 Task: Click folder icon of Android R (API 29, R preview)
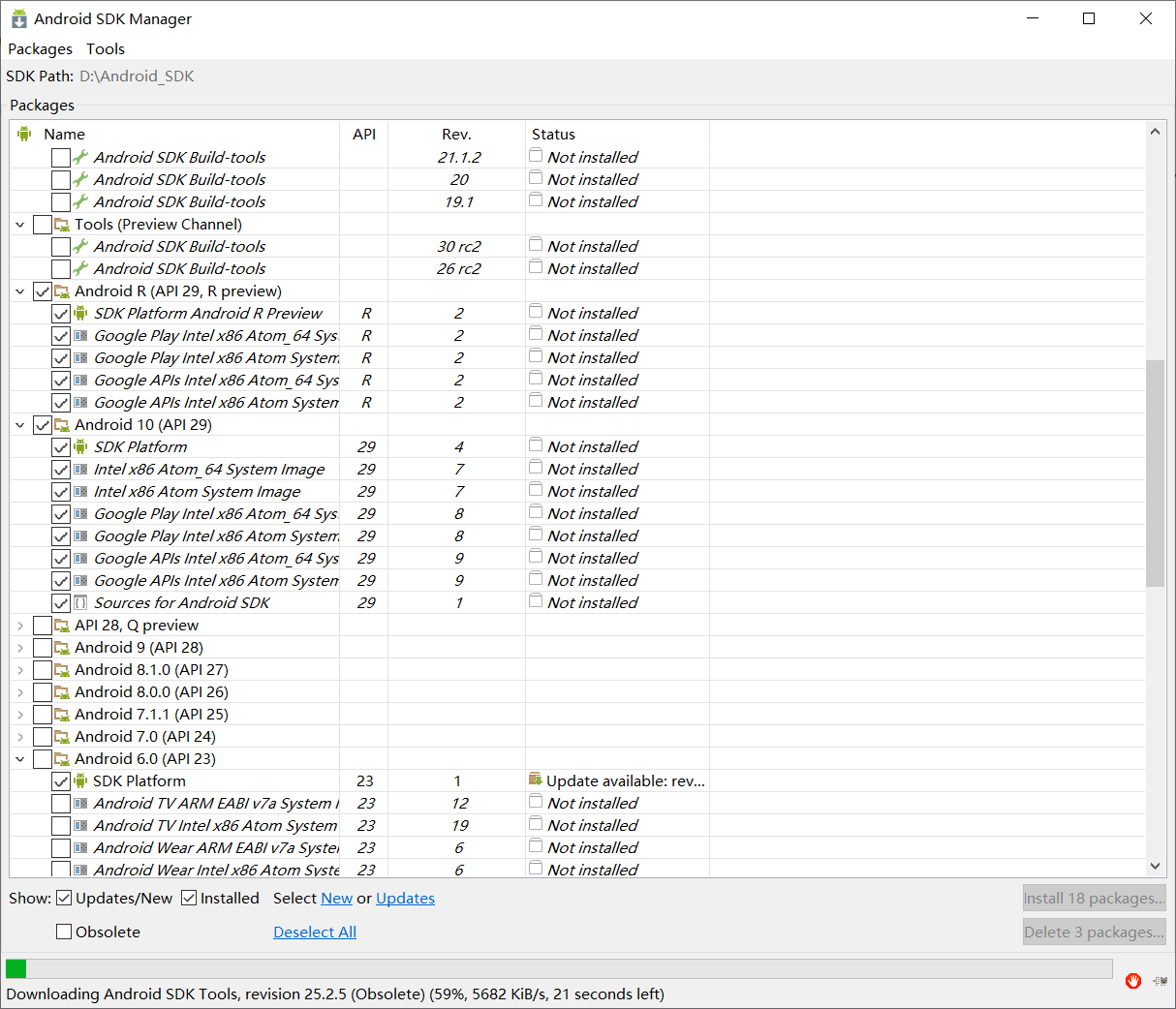click(62, 290)
